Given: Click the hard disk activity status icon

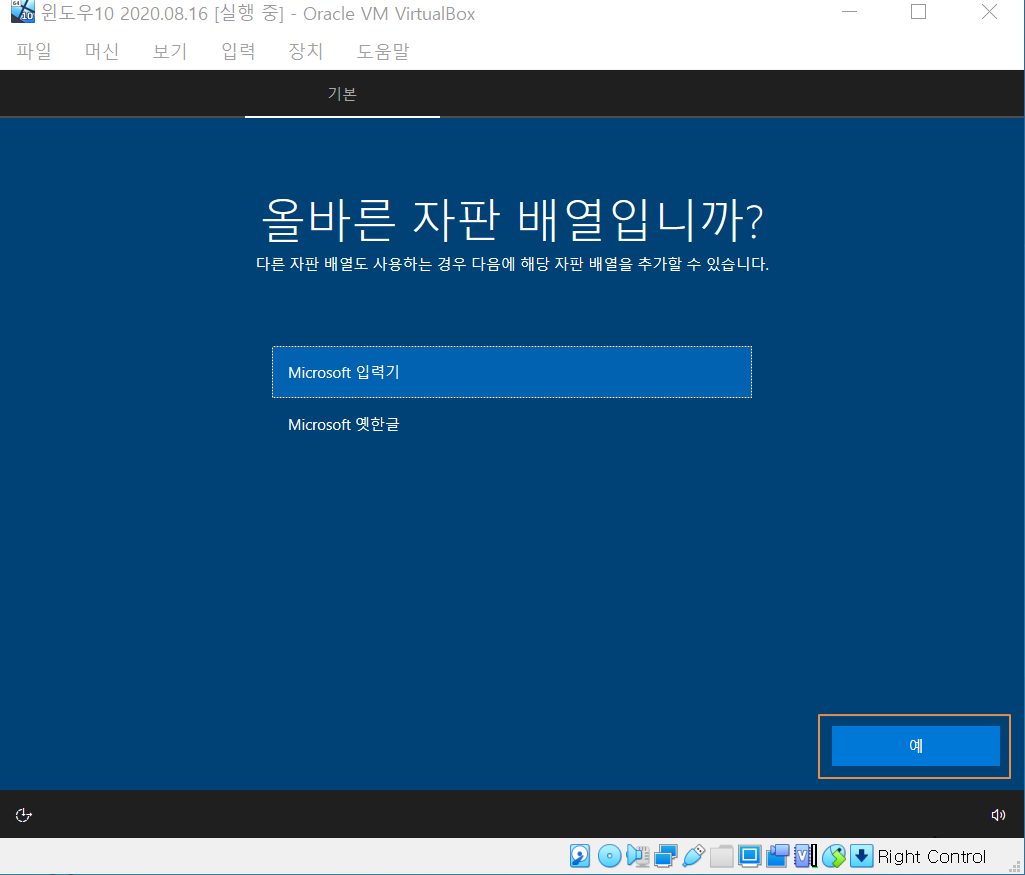Looking at the screenshot, I should pyautogui.click(x=580, y=855).
